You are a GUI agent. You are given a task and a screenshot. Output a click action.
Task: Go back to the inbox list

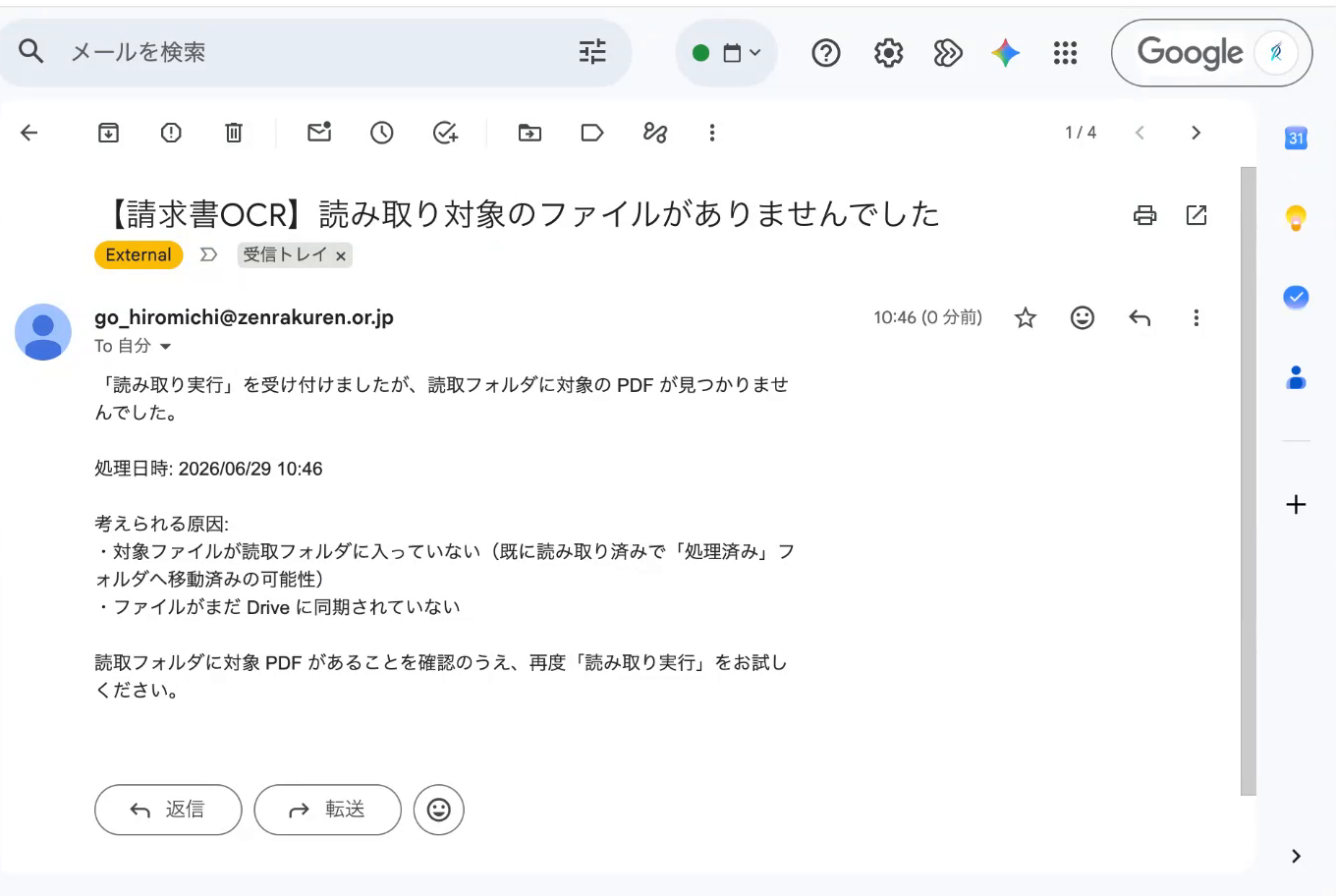(x=29, y=133)
